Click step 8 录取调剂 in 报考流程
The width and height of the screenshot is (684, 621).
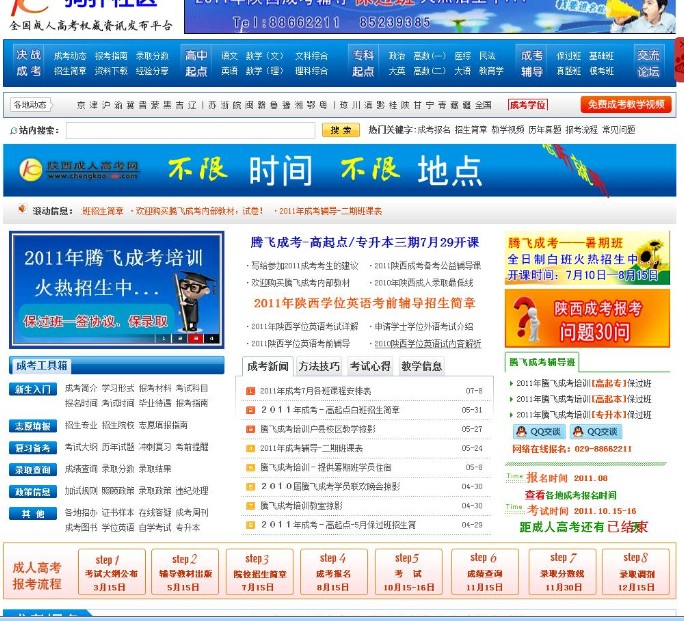click(x=636, y=572)
